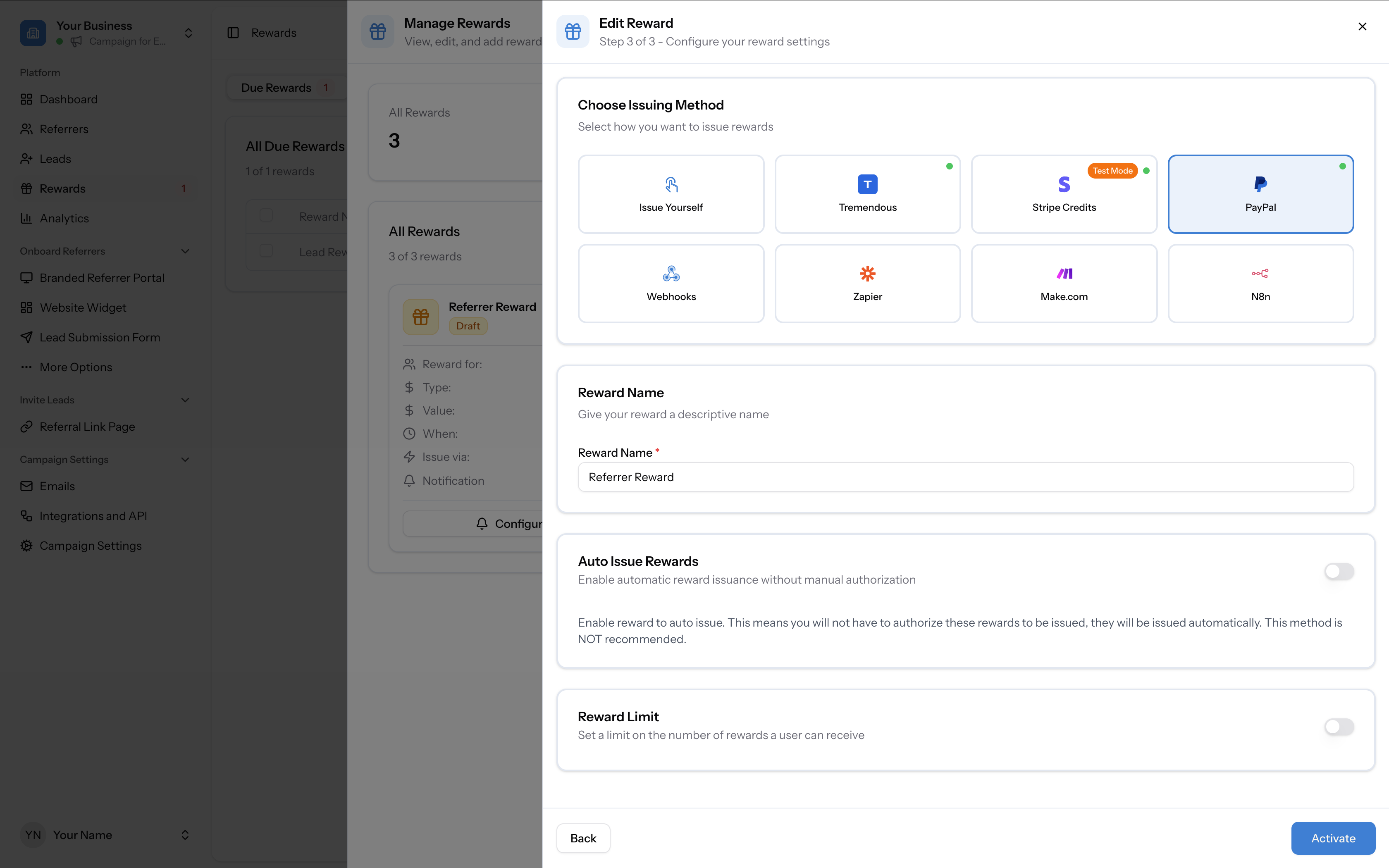Enable Auto Issue Rewards
The image size is (1389, 868).
coord(1339,572)
